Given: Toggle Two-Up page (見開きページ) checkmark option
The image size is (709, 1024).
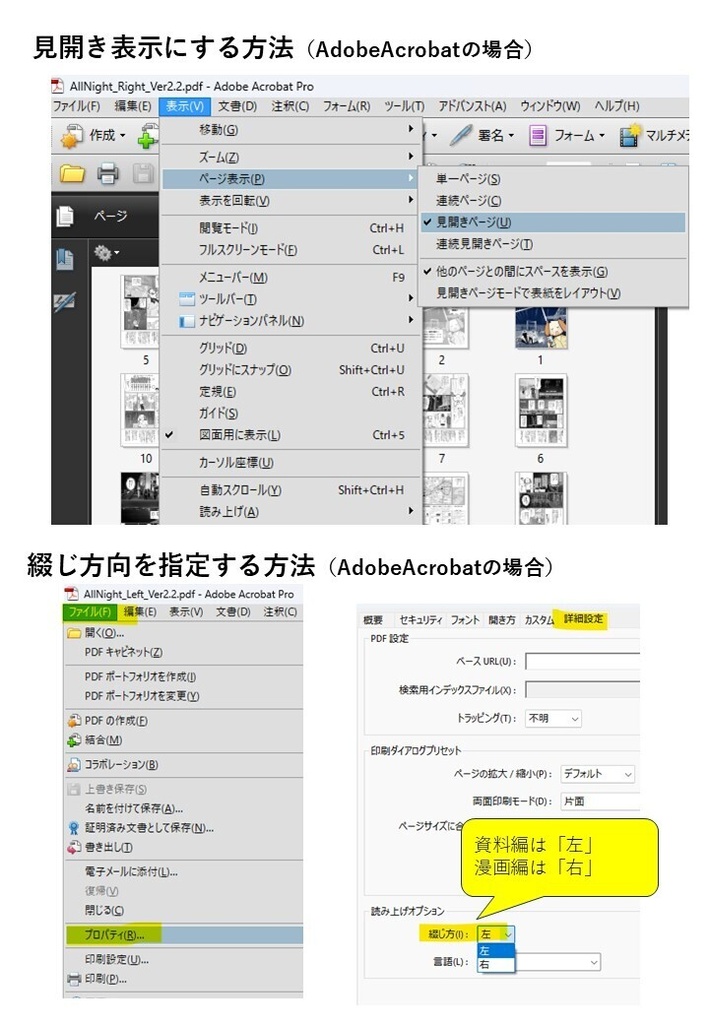Looking at the screenshot, I should (x=554, y=222).
